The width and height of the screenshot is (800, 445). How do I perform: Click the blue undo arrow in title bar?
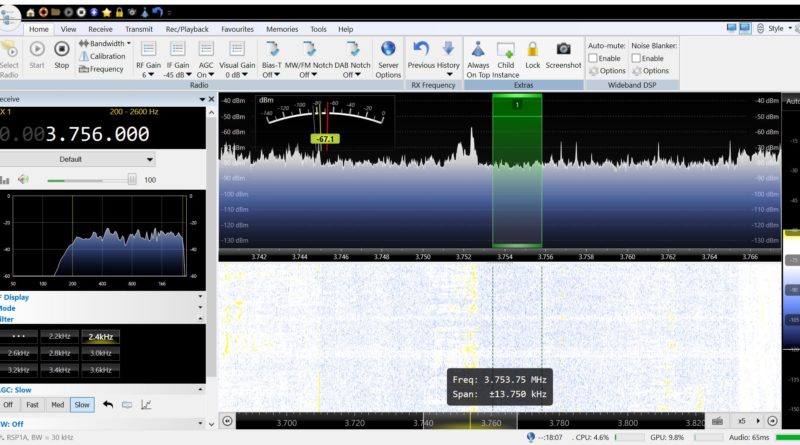point(157,12)
